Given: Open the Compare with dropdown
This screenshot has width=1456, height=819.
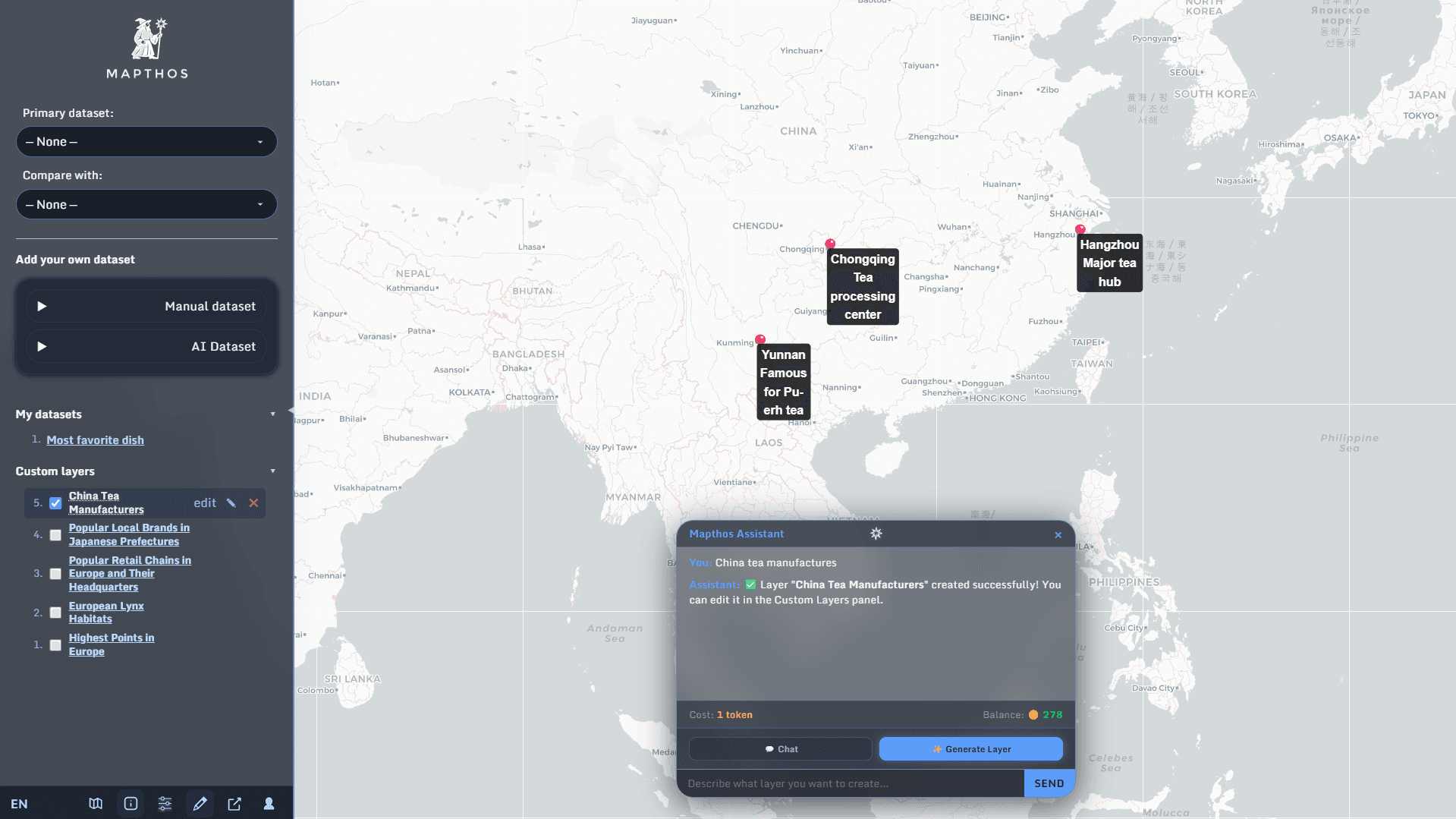Looking at the screenshot, I should pyautogui.click(x=146, y=205).
